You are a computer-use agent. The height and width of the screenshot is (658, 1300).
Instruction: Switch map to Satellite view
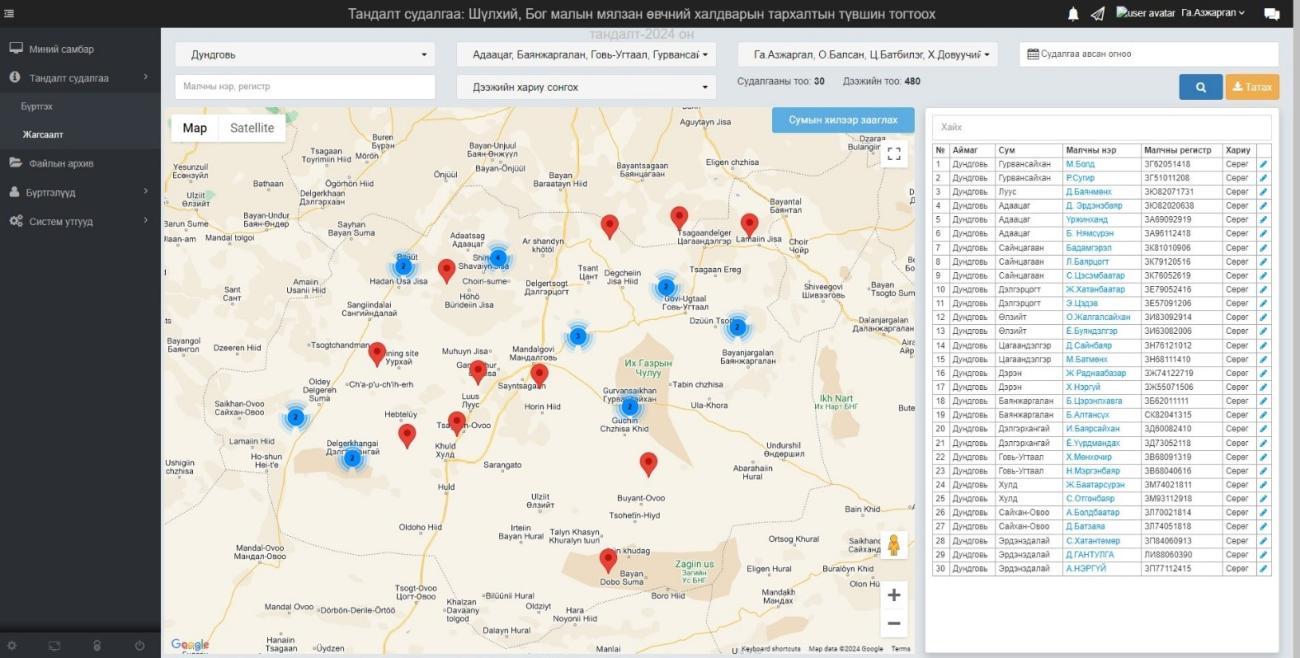(x=252, y=128)
